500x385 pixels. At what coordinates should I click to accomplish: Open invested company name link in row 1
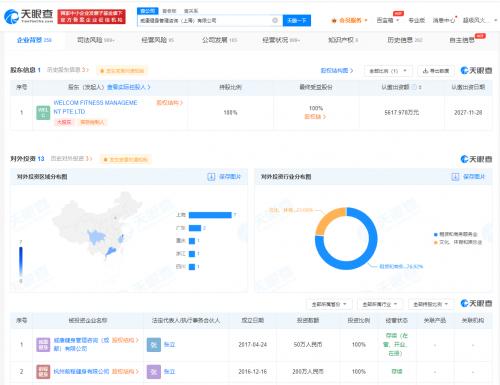pos(81,344)
